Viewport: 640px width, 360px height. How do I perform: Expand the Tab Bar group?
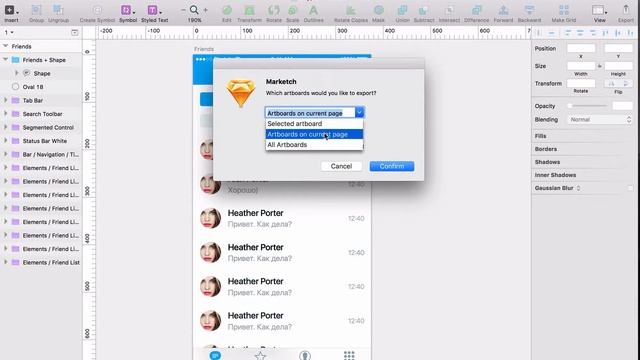5,100
